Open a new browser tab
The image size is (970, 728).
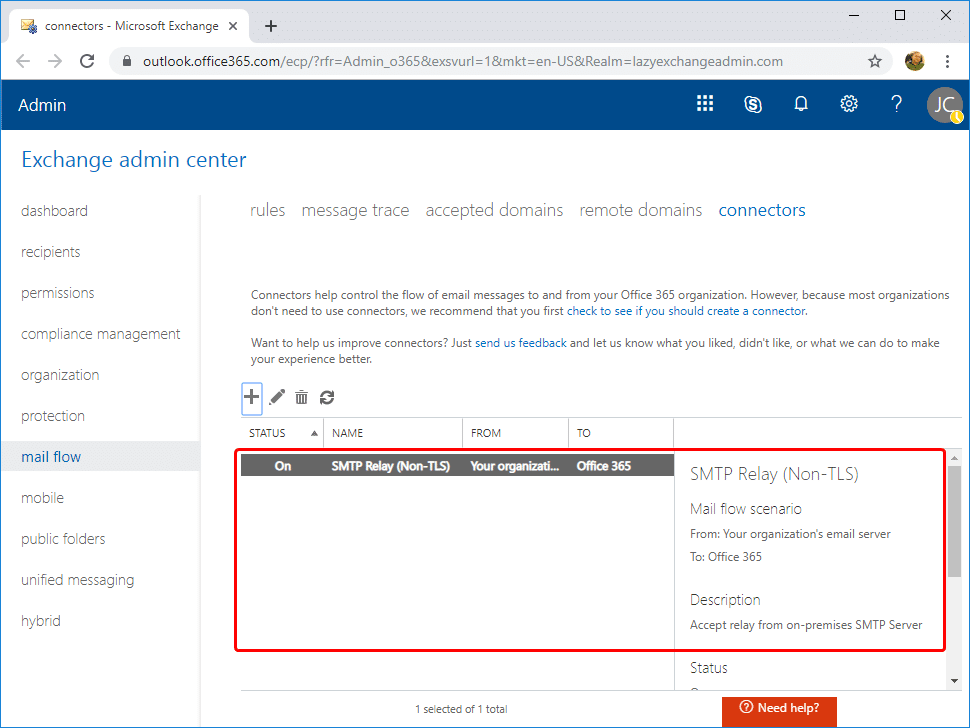pyautogui.click(x=271, y=26)
